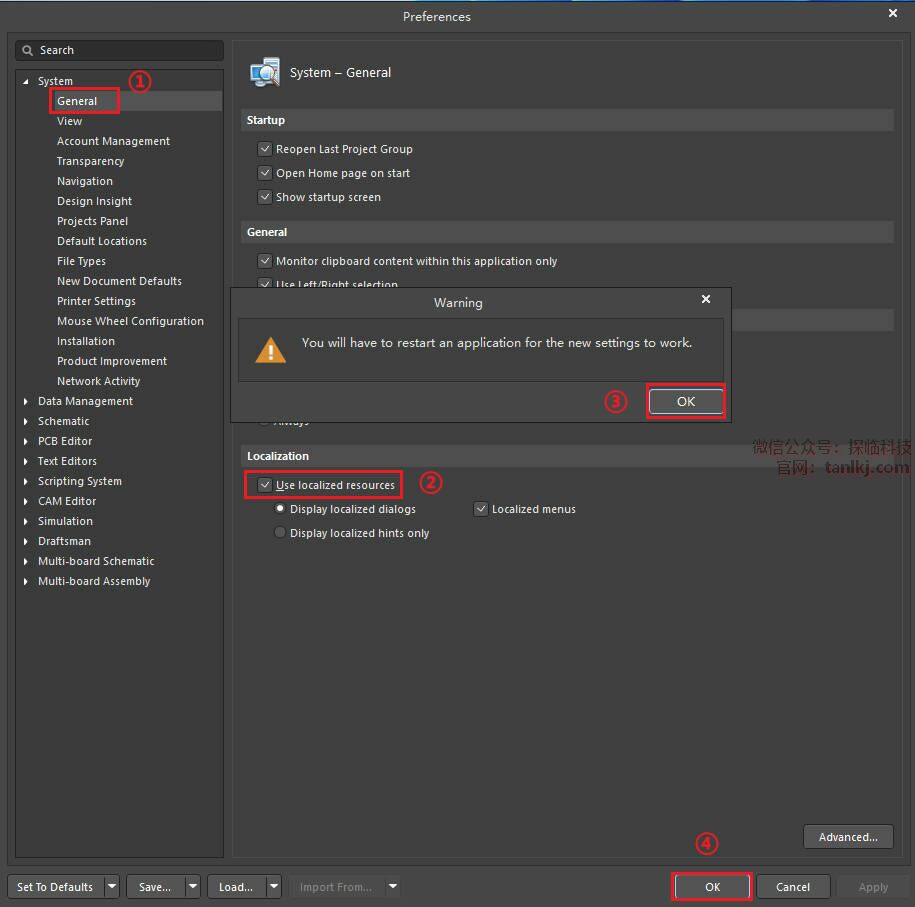
Task: Expand the Draftsman node arrow
Action: click(x=26, y=541)
